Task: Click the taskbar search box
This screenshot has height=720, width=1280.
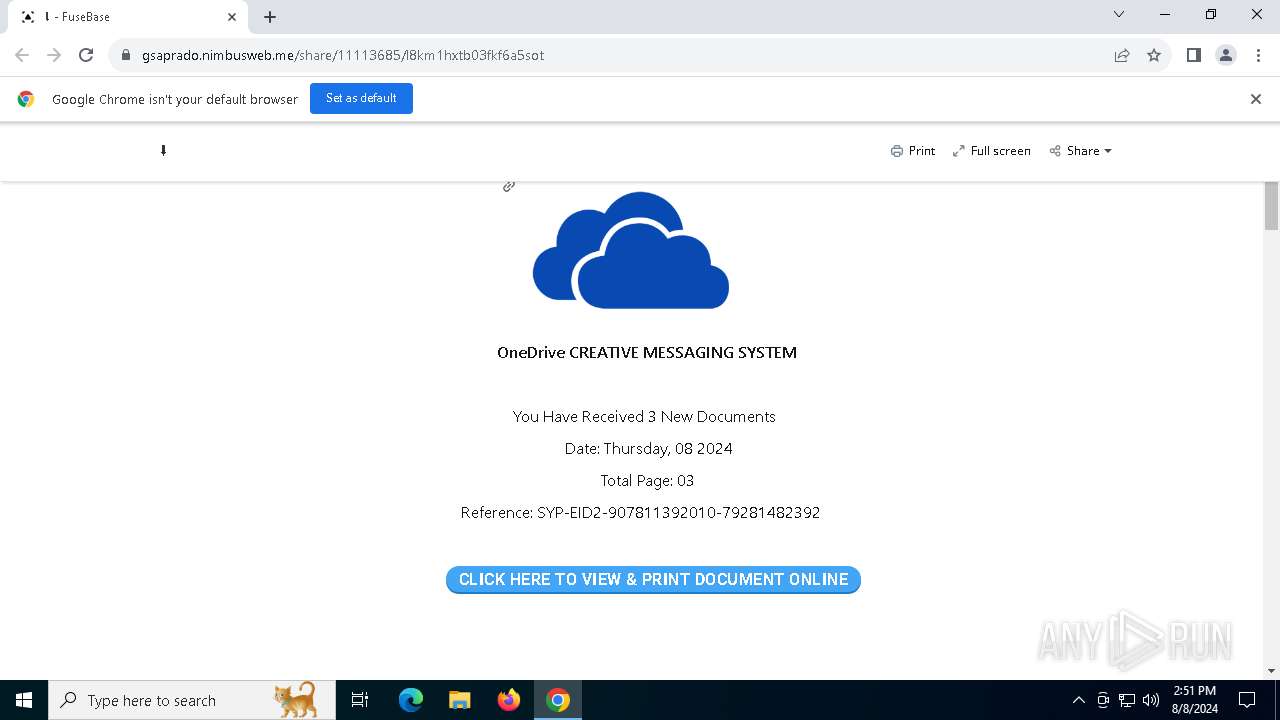Action: [192, 700]
